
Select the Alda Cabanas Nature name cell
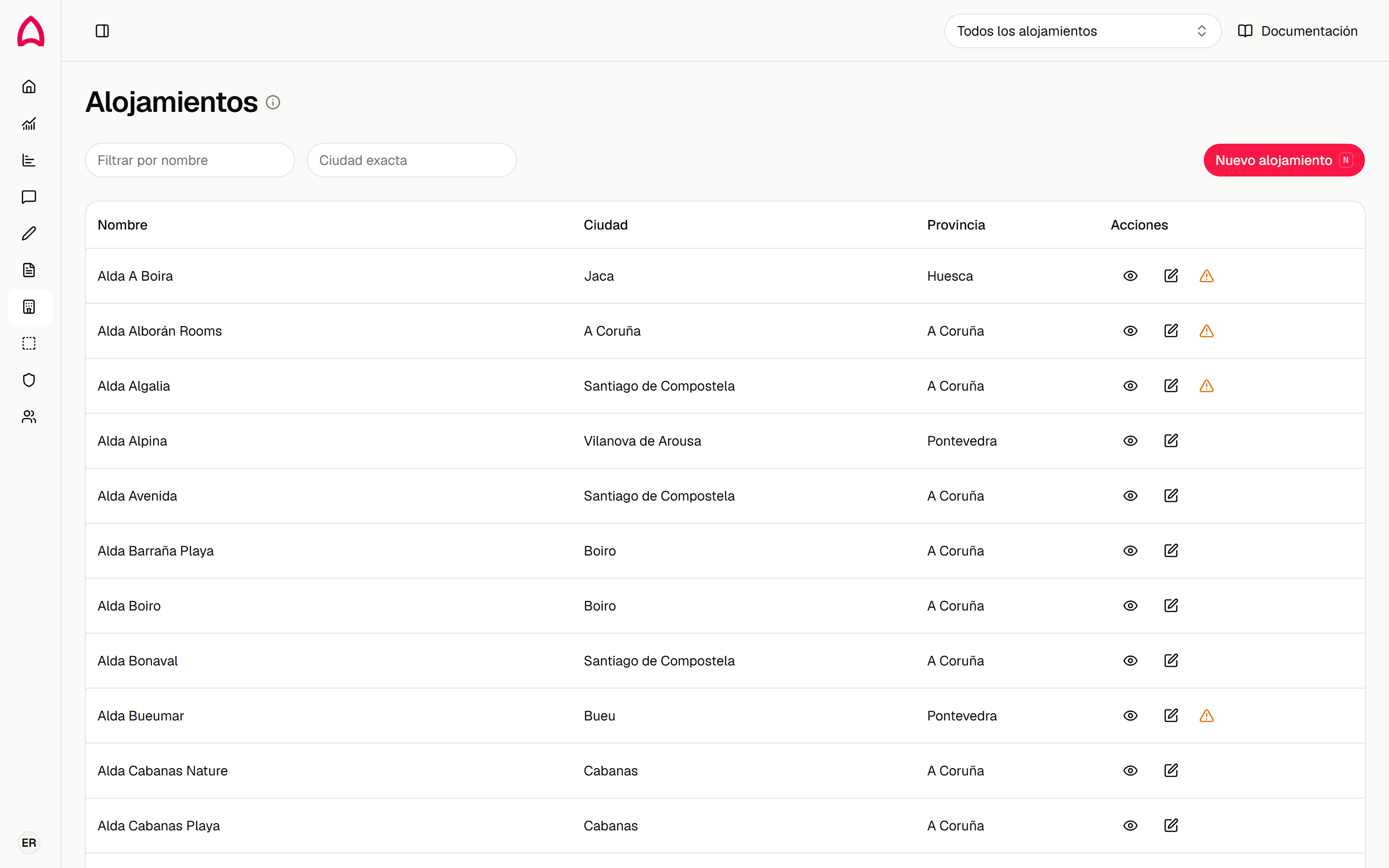(163, 771)
